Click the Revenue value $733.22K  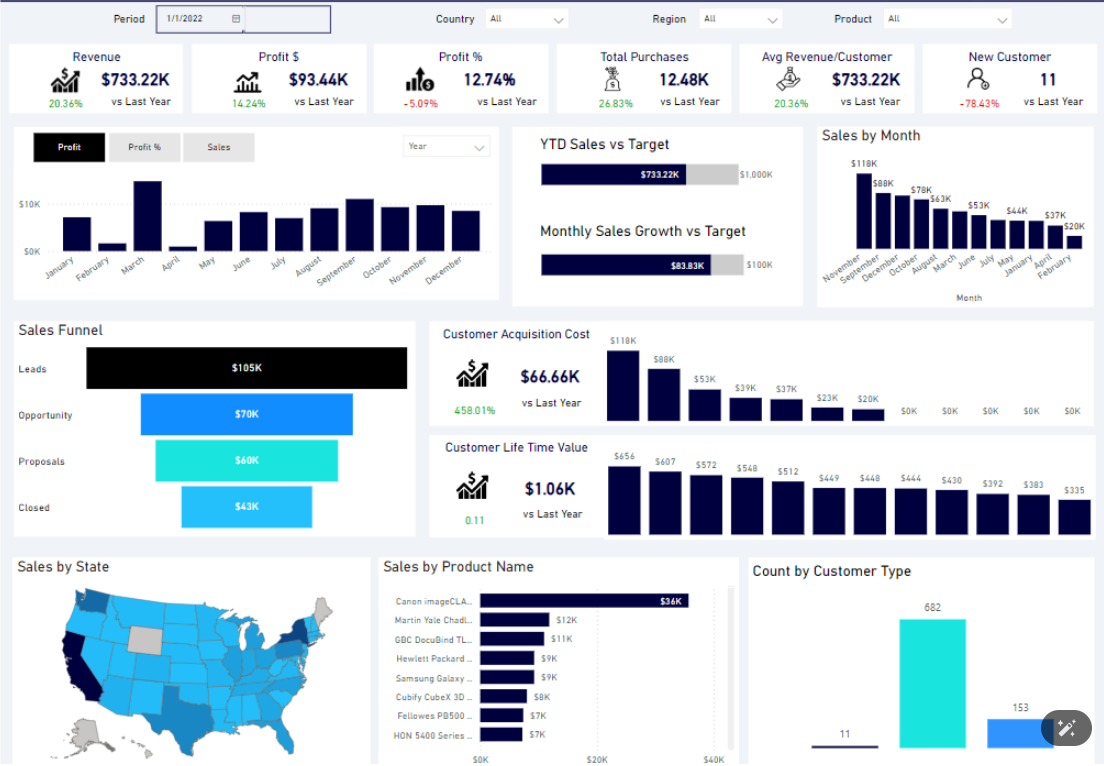(x=135, y=80)
